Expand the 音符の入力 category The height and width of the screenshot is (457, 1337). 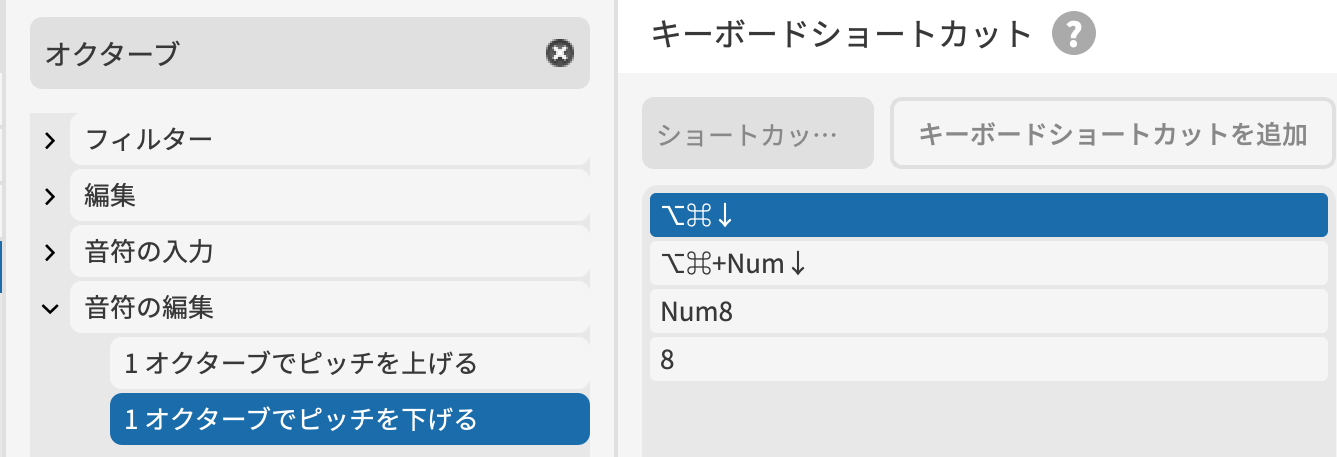click(x=49, y=253)
